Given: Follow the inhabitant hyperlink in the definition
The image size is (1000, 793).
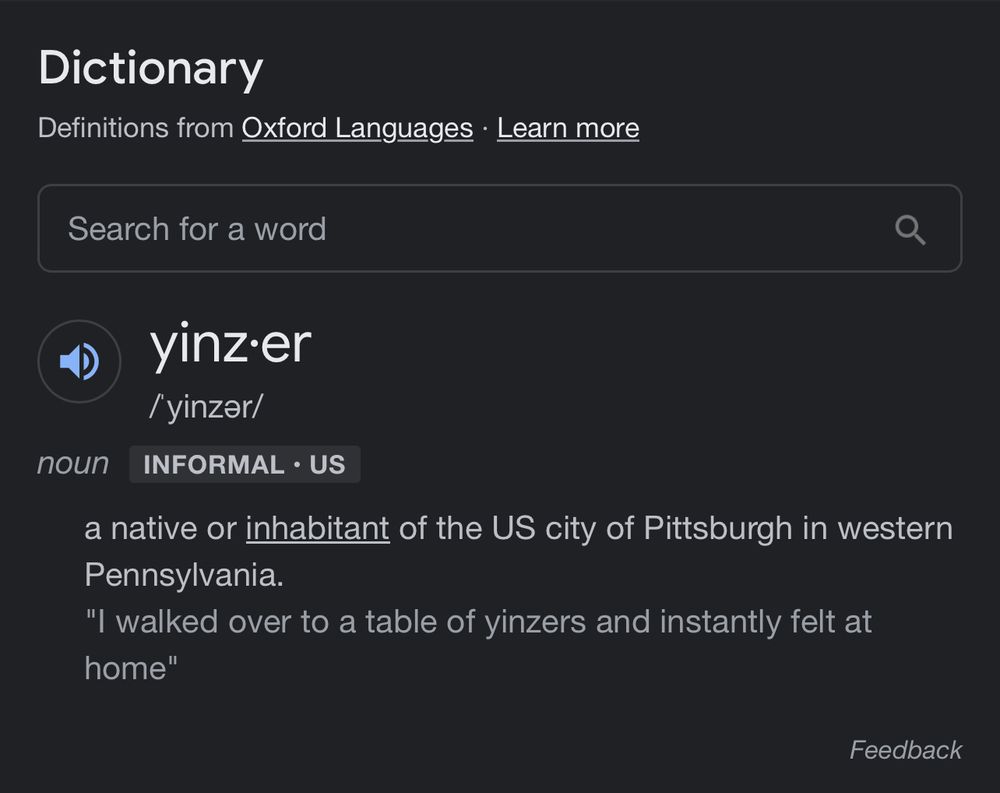Looking at the screenshot, I should click(317, 528).
